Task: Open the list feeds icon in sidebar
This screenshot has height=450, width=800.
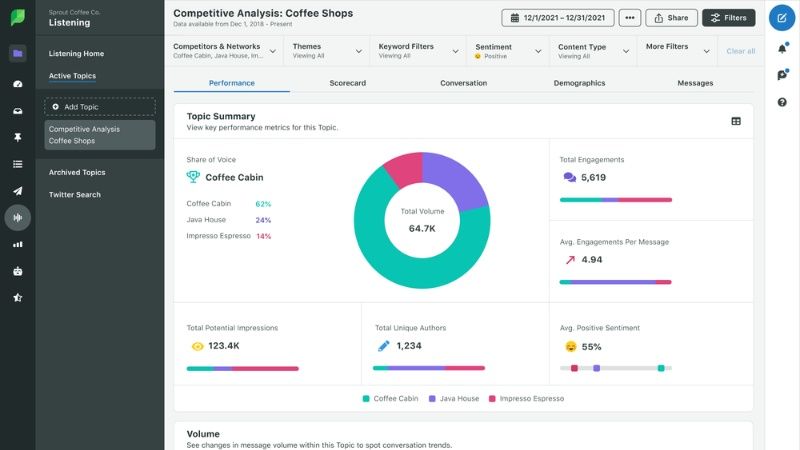Action: coord(18,164)
